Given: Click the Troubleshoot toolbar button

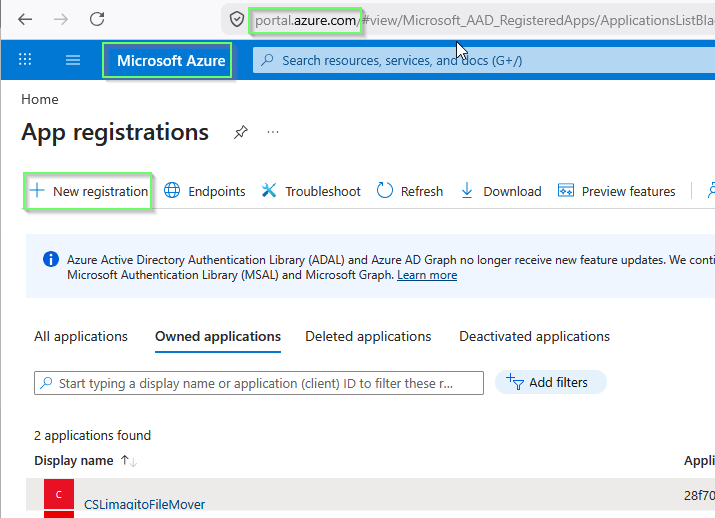Looking at the screenshot, I should [311, 192].
